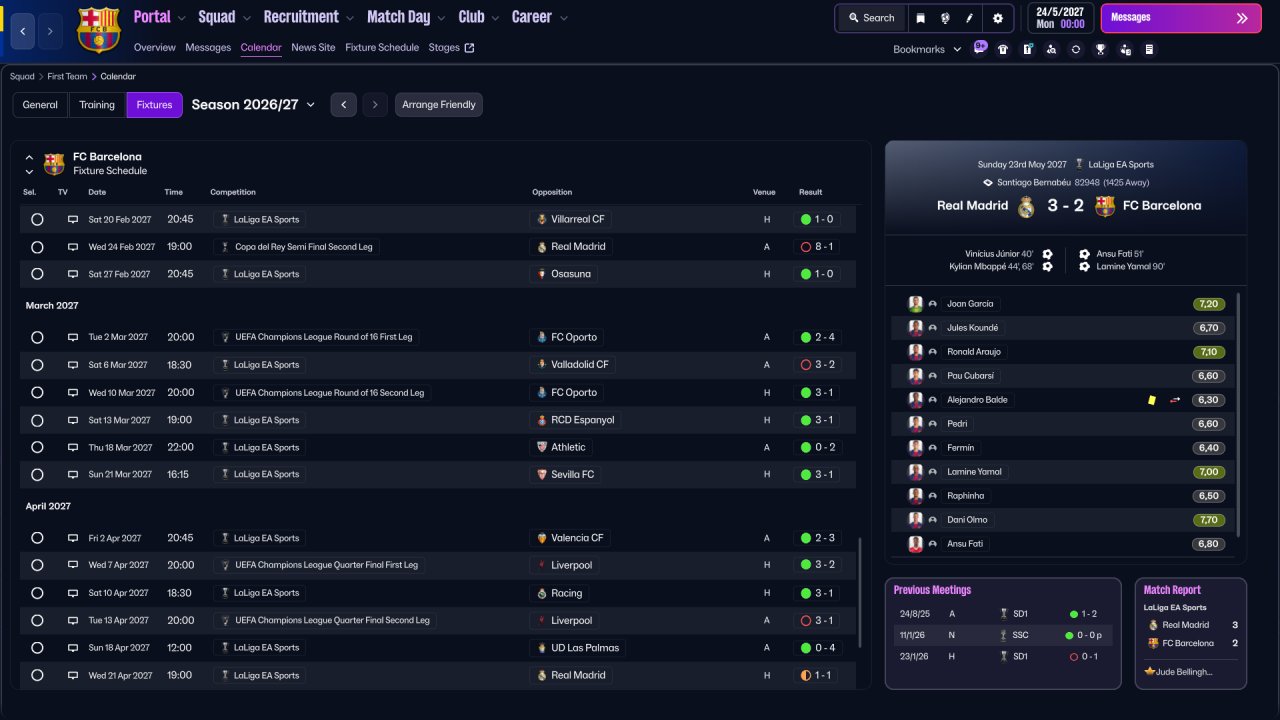Image resolution: width=1280 pixels, height=720 pixels.
Task: Go to the previous season arrow button
Action: (x=343, y=105)
